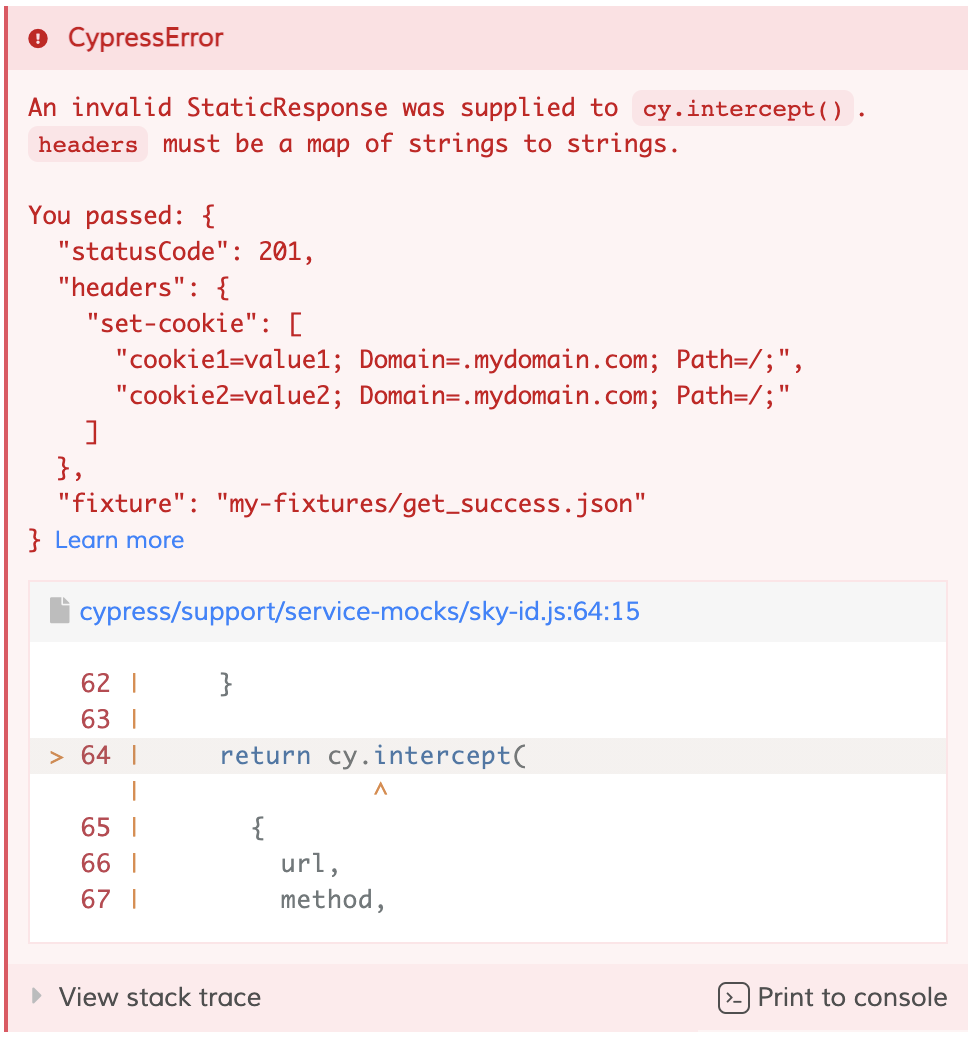Click the orange caret under cy.intercept
This screenshot has width=976, height=1040.
coord(380,790)
